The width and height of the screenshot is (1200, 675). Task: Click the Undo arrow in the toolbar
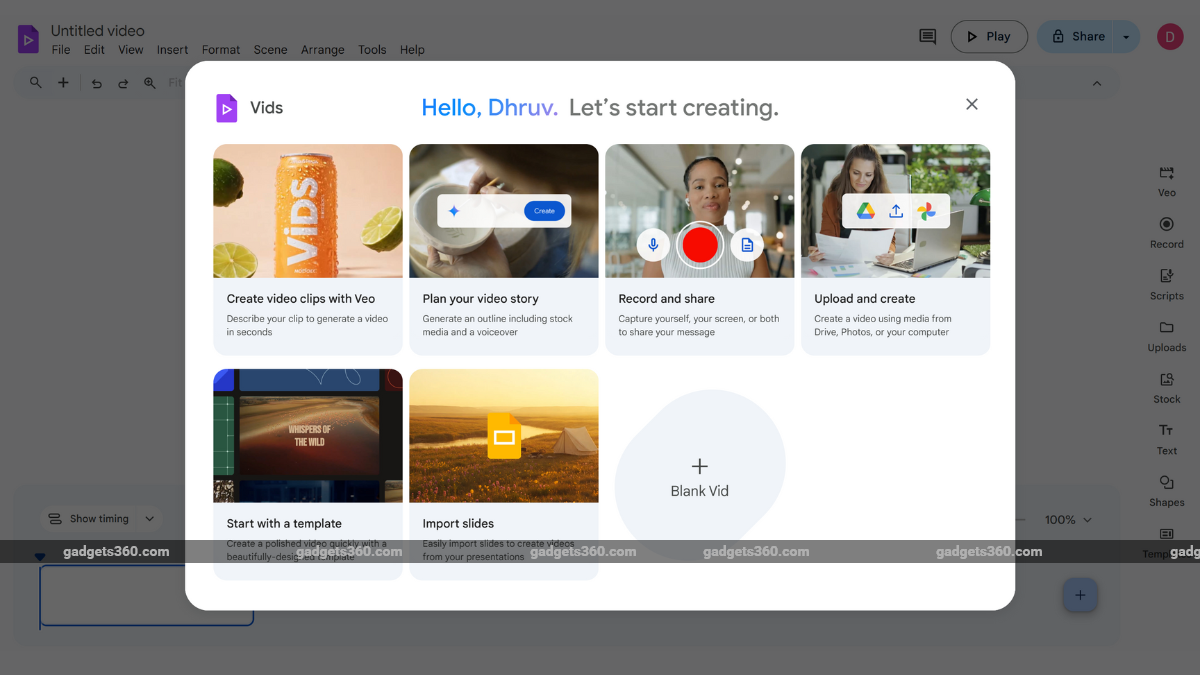click(97, 84)
